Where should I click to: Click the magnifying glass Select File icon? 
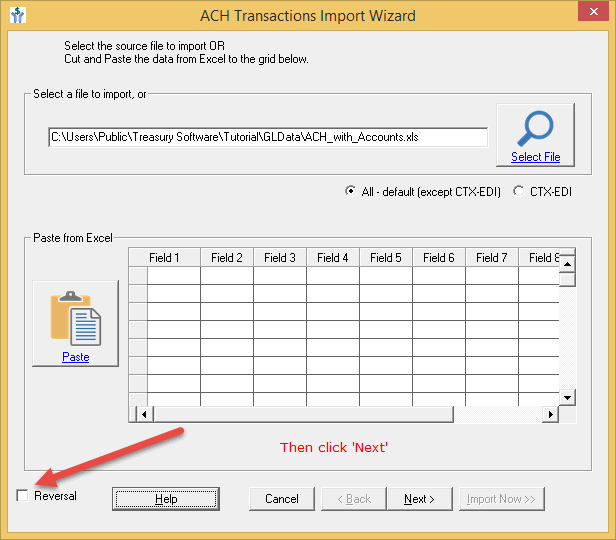(x=535, y=127)
